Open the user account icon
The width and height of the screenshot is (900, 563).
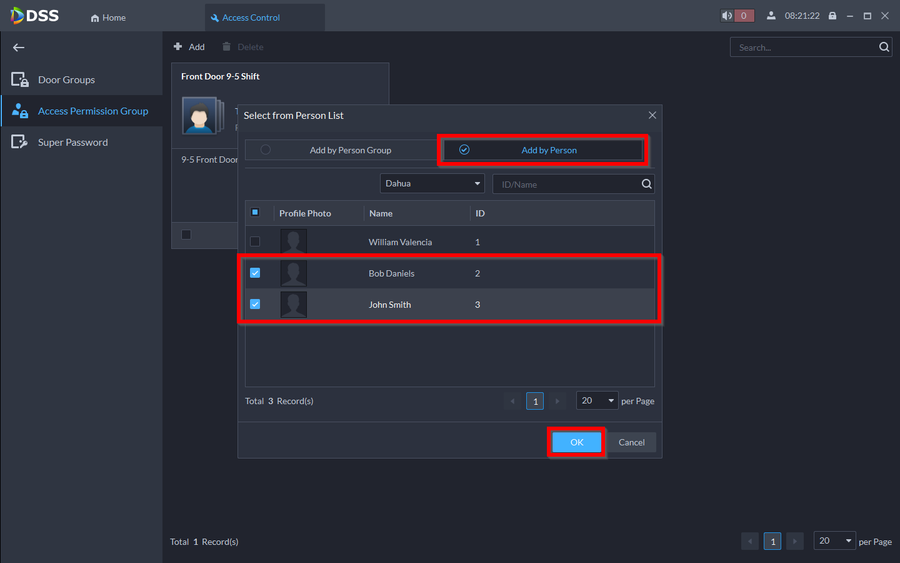[x=771, y=15]
